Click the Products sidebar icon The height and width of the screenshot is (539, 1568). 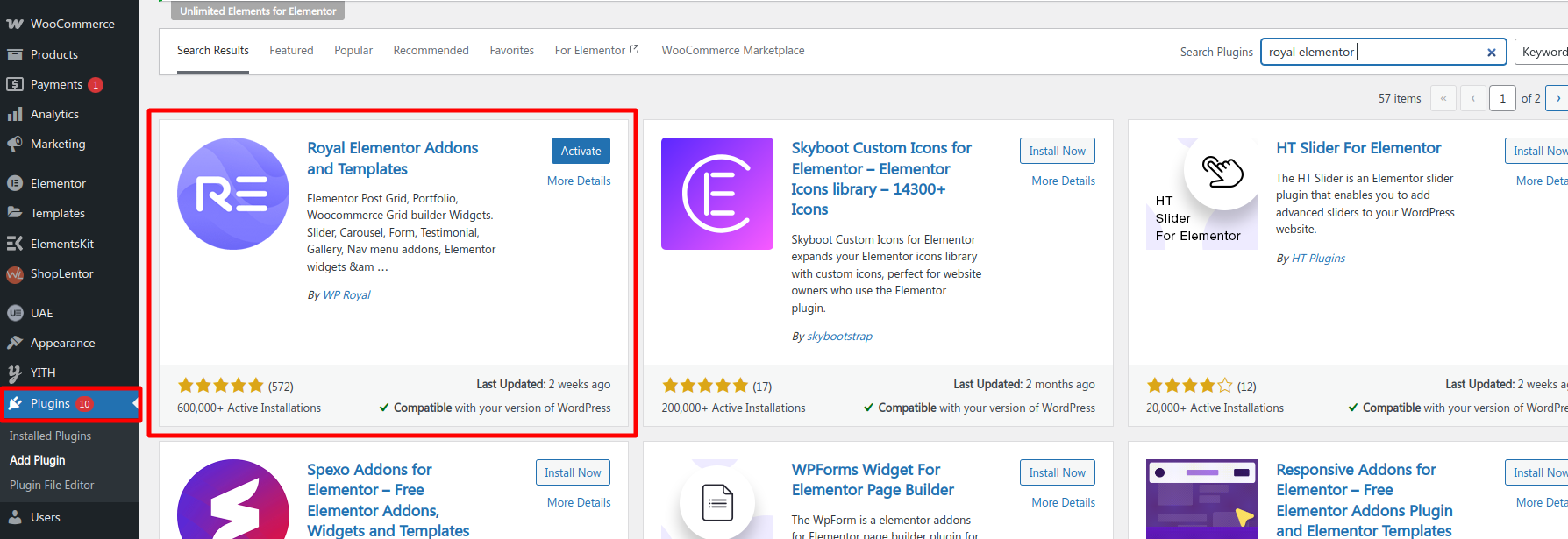(15, 54)
